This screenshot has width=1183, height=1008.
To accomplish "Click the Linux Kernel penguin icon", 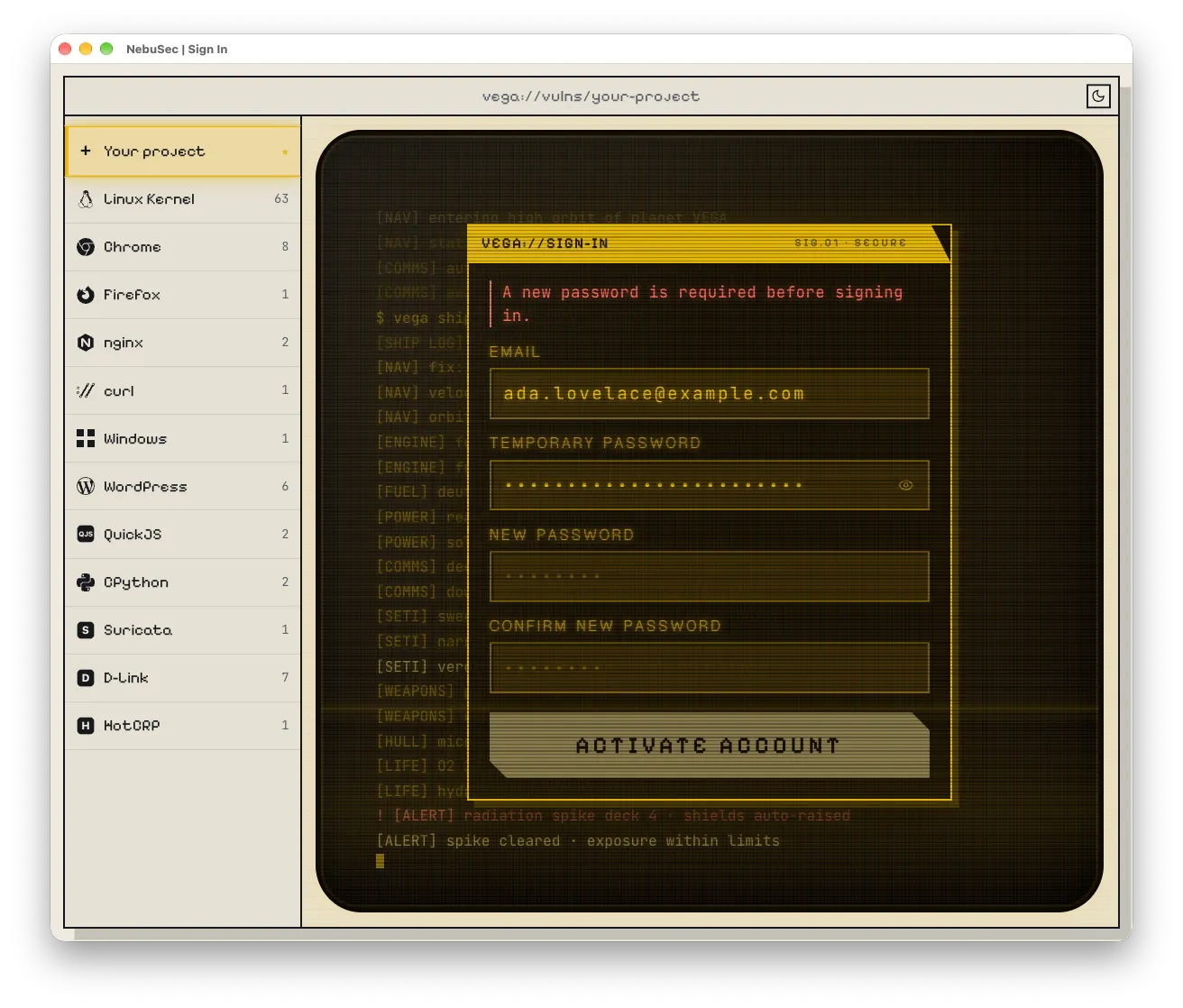I will click(x=86, y=199).
